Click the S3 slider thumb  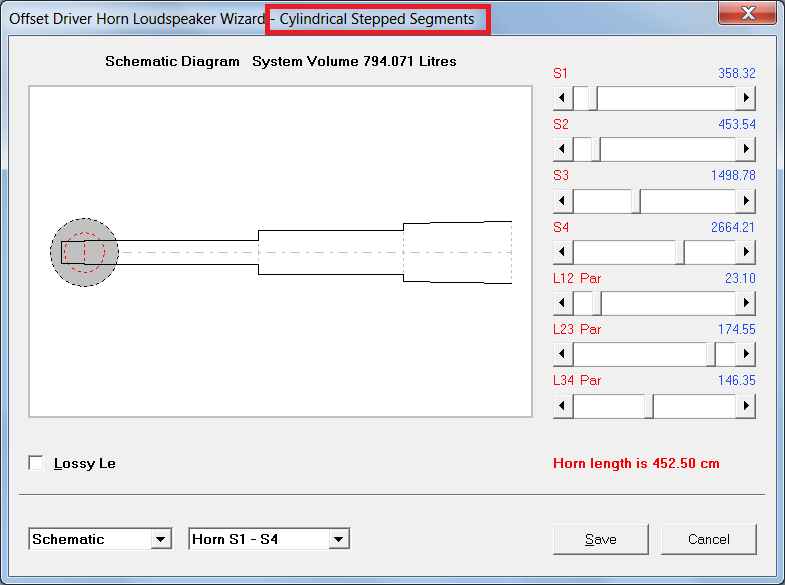tap(636, 200)
